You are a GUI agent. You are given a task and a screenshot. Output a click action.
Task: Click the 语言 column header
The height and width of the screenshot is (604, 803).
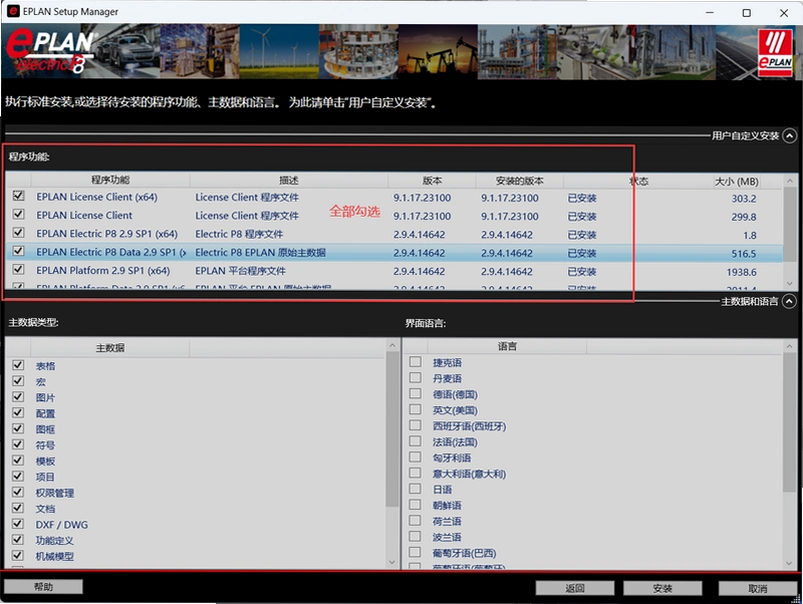click(507, 346)
